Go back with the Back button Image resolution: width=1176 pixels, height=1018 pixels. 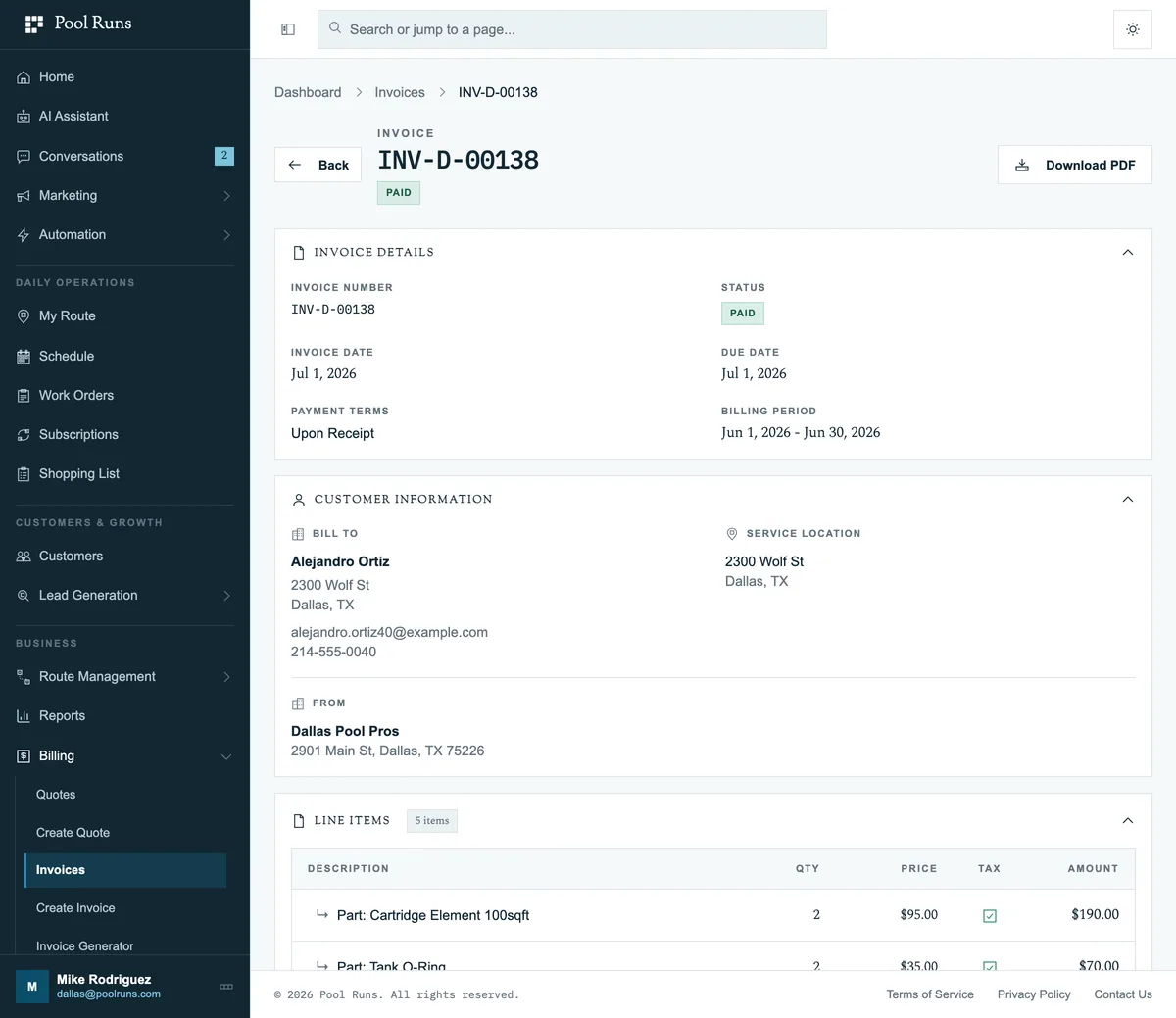[x=318, y=165]
